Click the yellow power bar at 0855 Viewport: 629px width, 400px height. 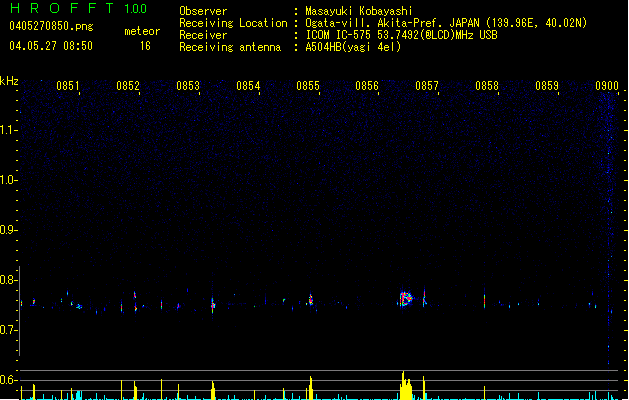click(x=310, y=388)
